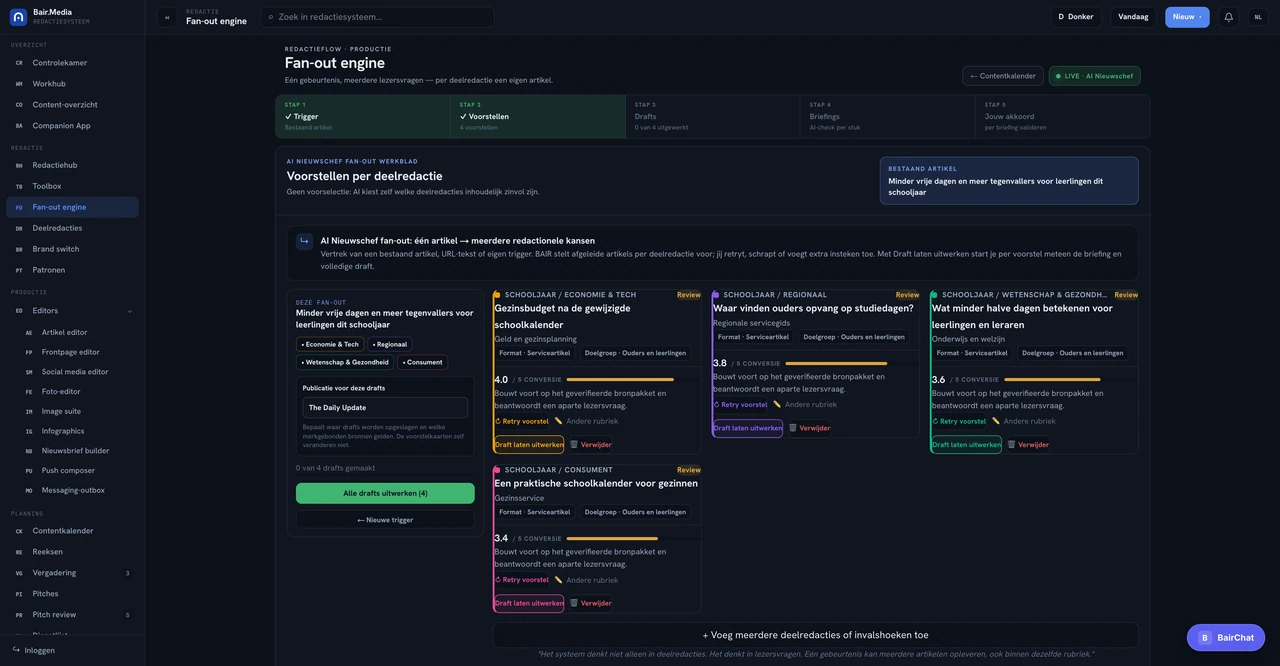Switch to Stap 3 Drafts
Screen dimensions: 1280x666
pos(712,116)
